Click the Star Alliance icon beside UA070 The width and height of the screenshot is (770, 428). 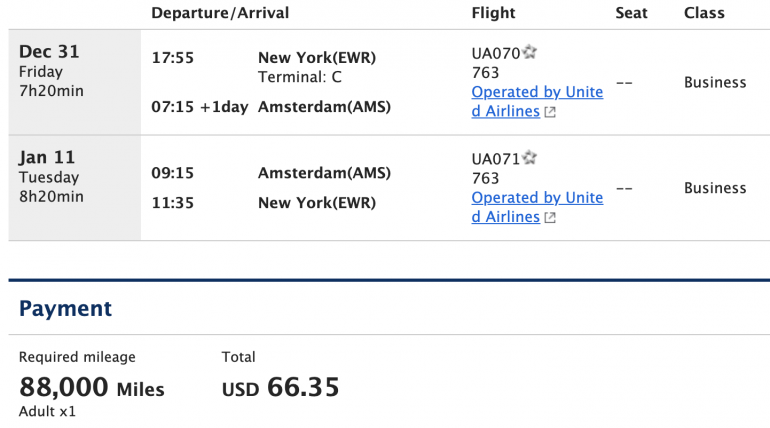531,52
